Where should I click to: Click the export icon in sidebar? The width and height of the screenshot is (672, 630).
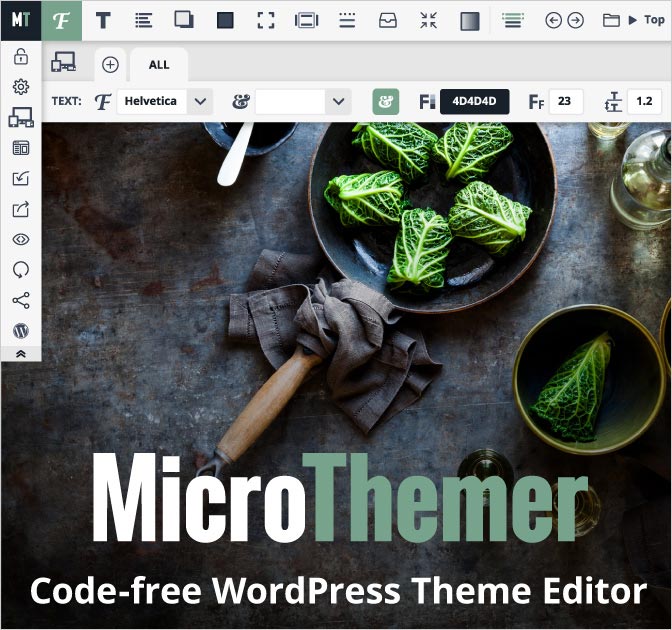[x=21, y=209]
